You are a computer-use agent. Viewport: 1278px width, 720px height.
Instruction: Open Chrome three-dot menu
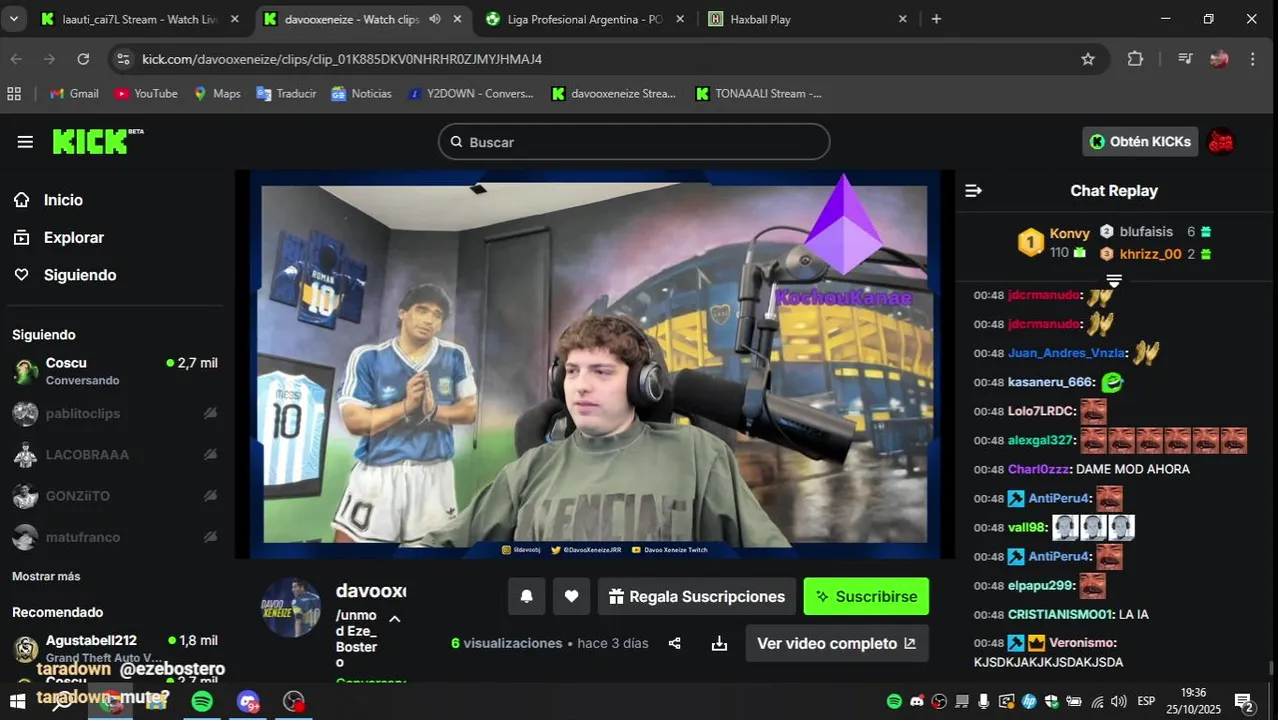(1253, 59)
